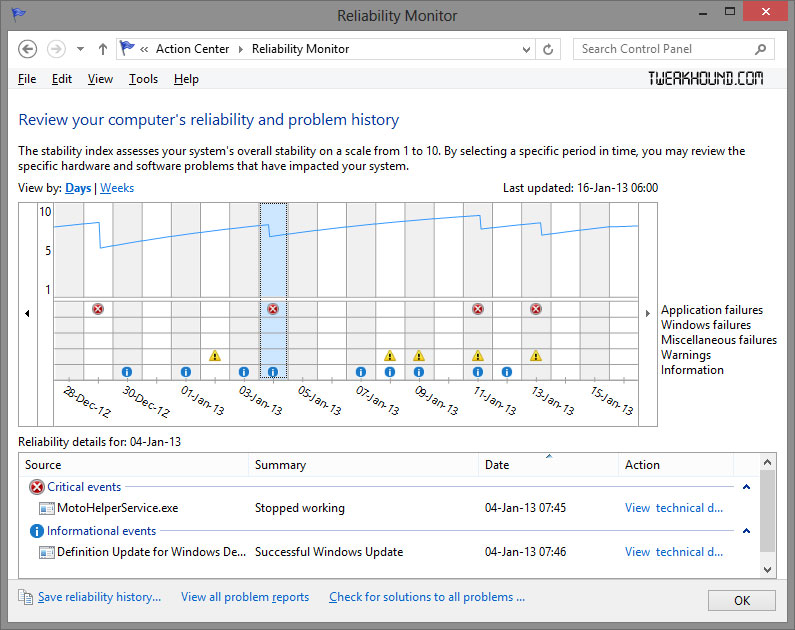Screen dimensions: 795x630
Task: Open View all problem reports
Action: click(x=245, y=597)
